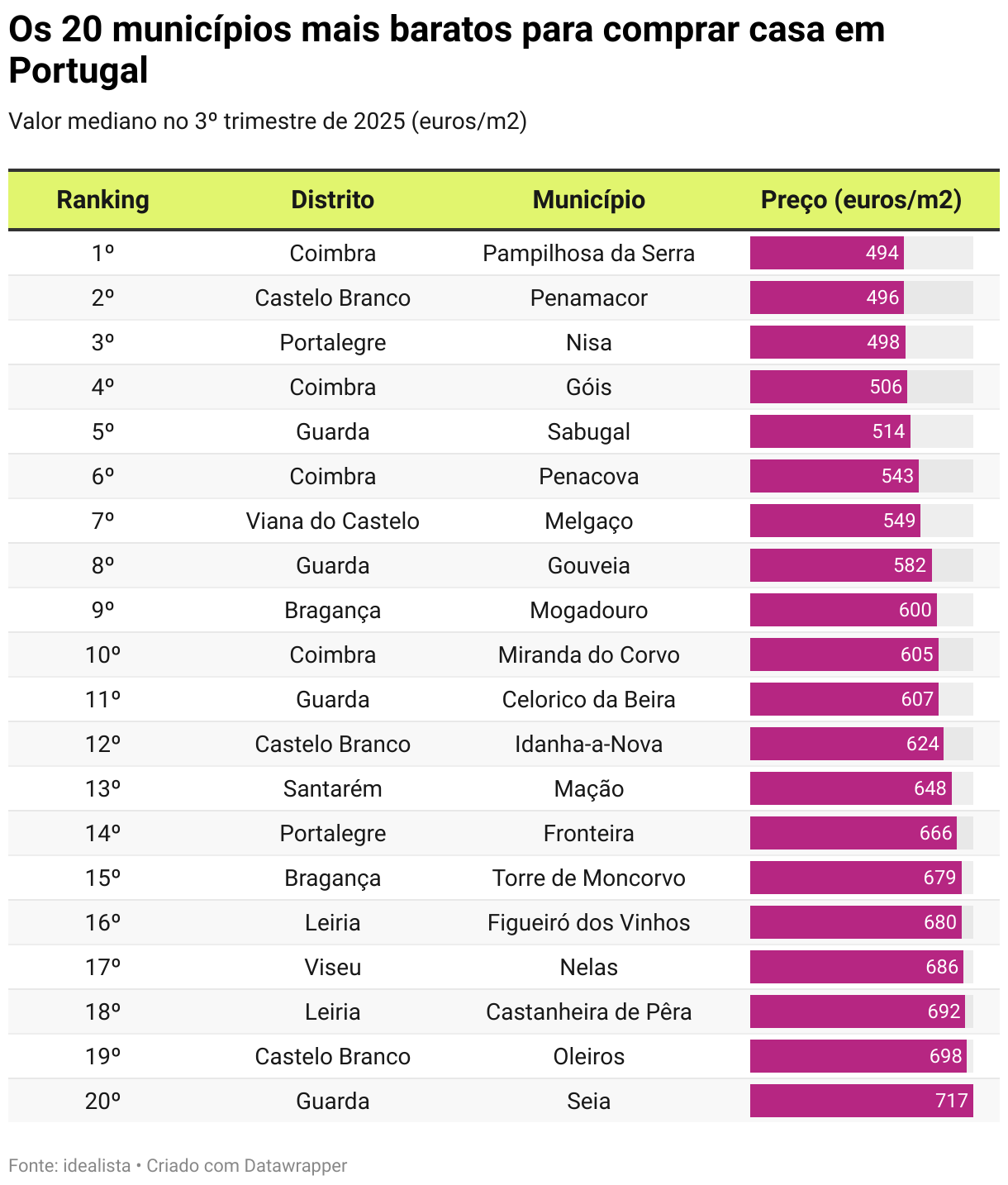This screenshot has height=1185, width=1008.
Task: Select the Município column header
Action: click(589, 200)
